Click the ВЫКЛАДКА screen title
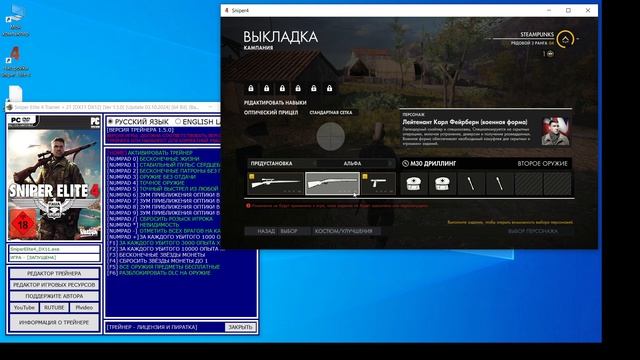The image size is (640, 360). click(280, 37)
